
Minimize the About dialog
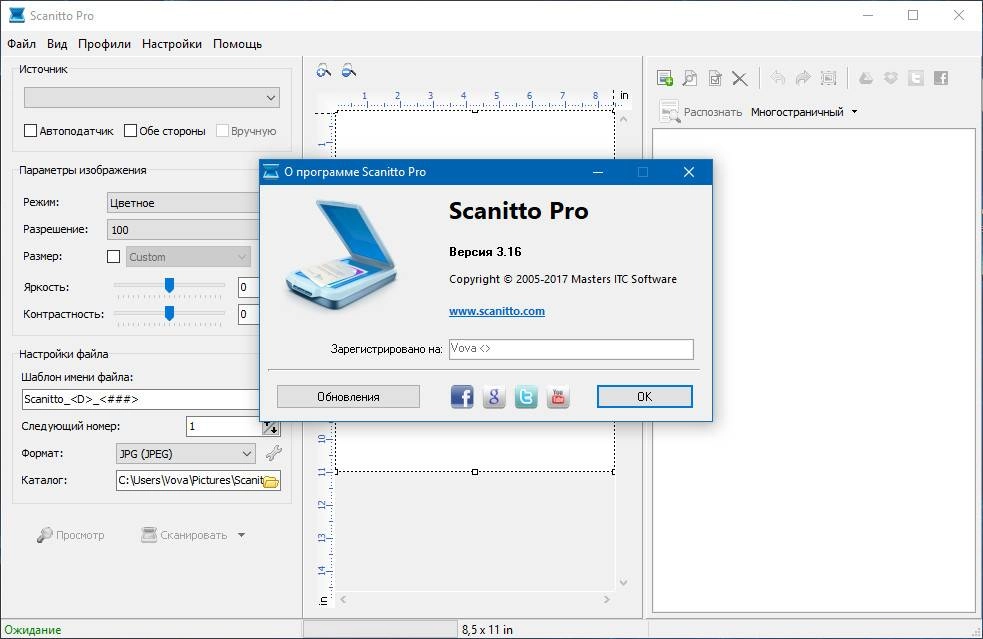(x=597, y=172)
